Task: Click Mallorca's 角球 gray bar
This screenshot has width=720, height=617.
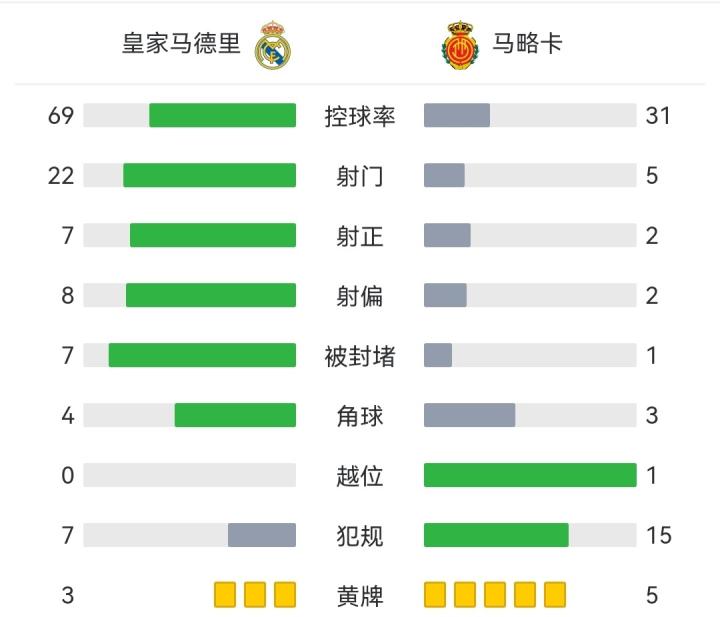Action: pyautogui.click(x=469, y=415)
